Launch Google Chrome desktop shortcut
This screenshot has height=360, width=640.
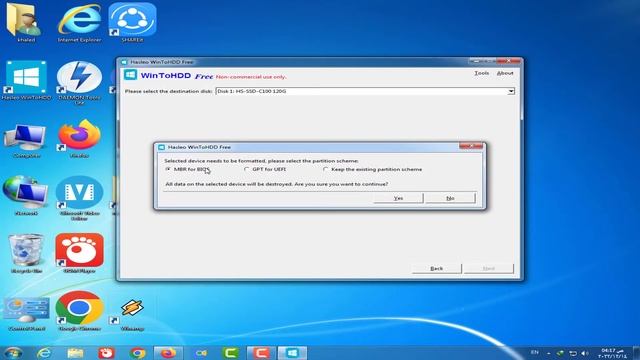(79, 311)
